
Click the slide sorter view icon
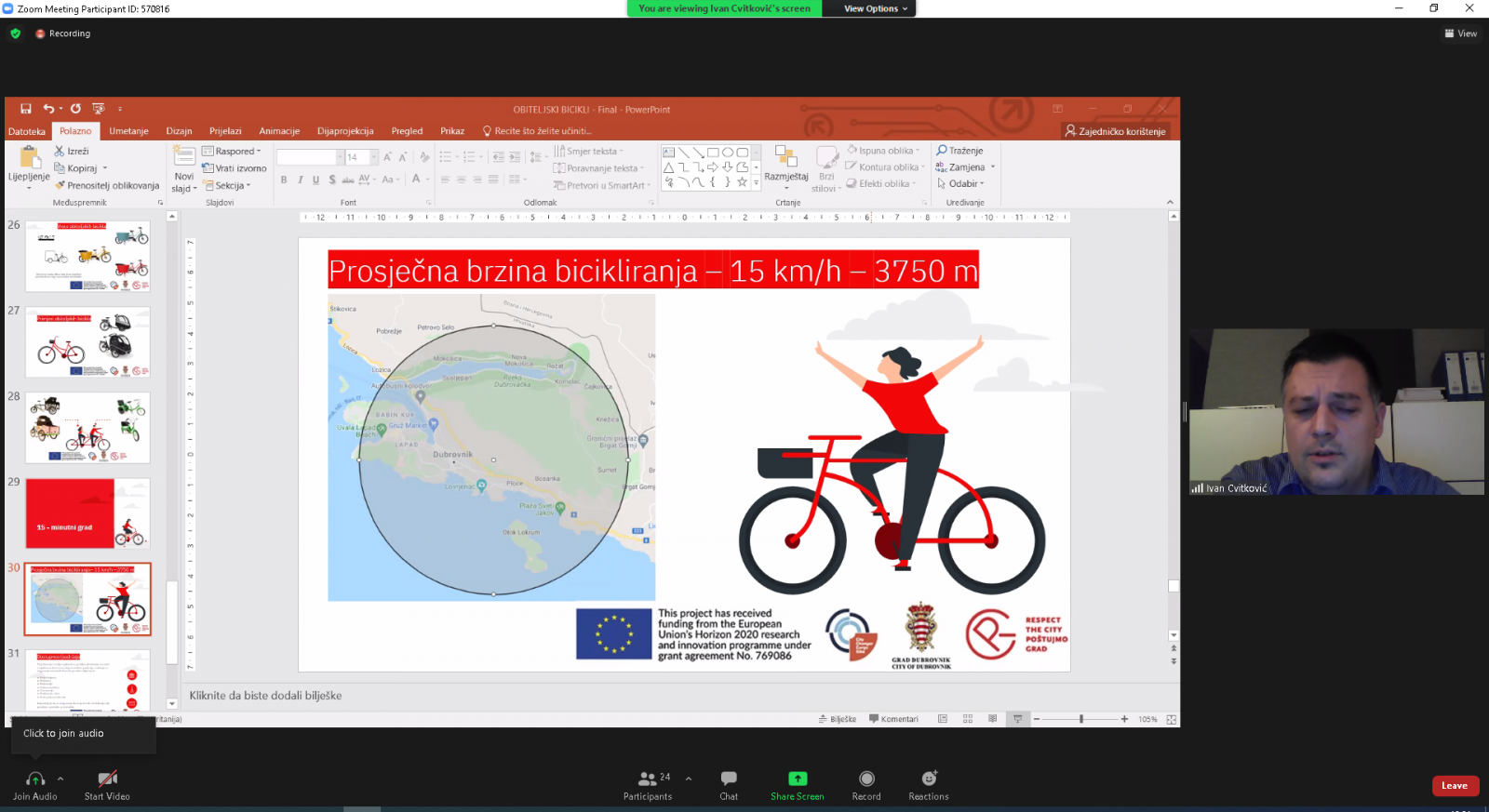[968, 719]
